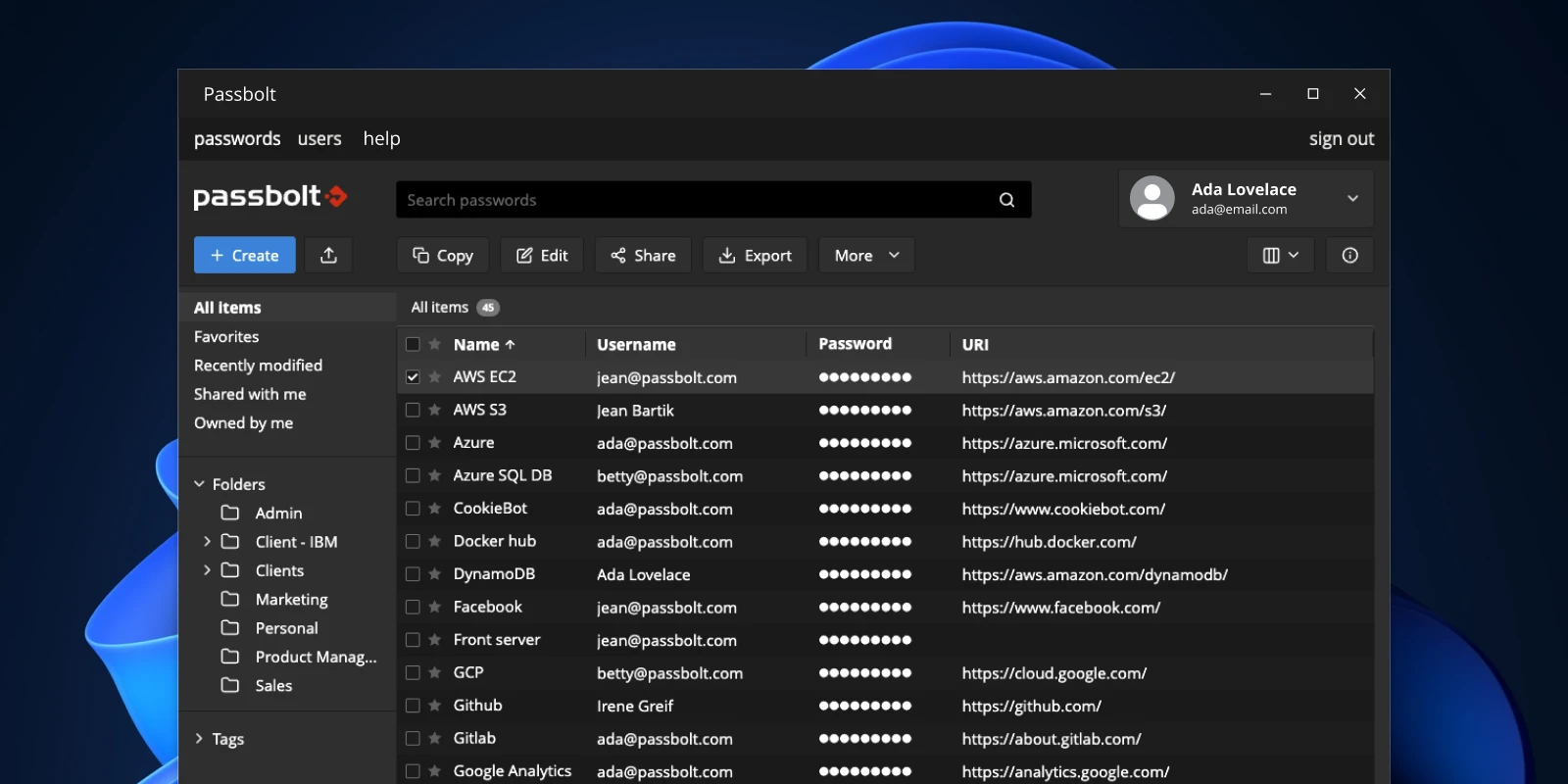Expand the user profile dropdown chevron
This screenshot has width=1568, height=784.
point(1352,198)
